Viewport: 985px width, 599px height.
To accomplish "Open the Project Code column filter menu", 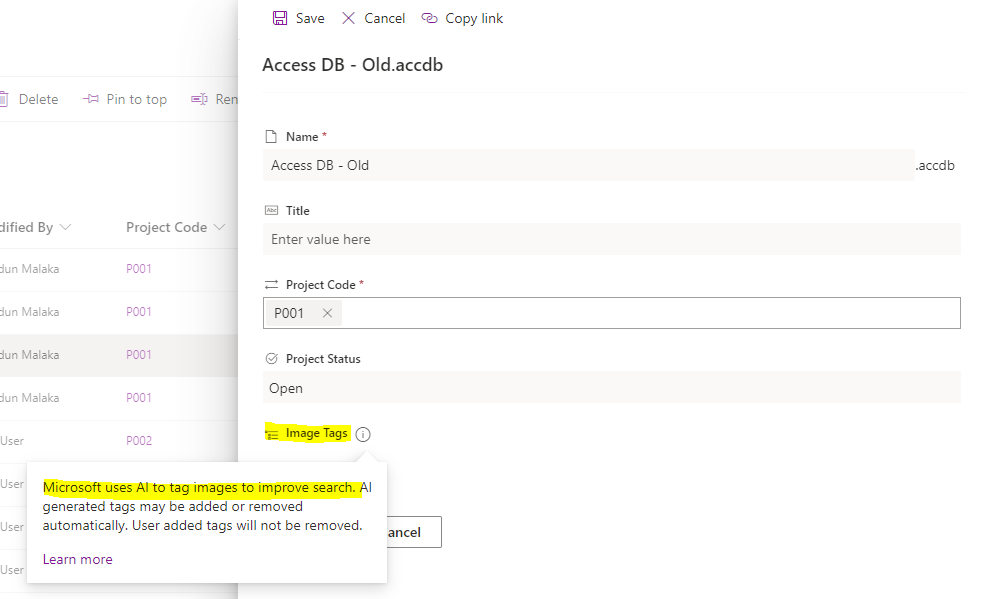I will (x=218, y=227).
